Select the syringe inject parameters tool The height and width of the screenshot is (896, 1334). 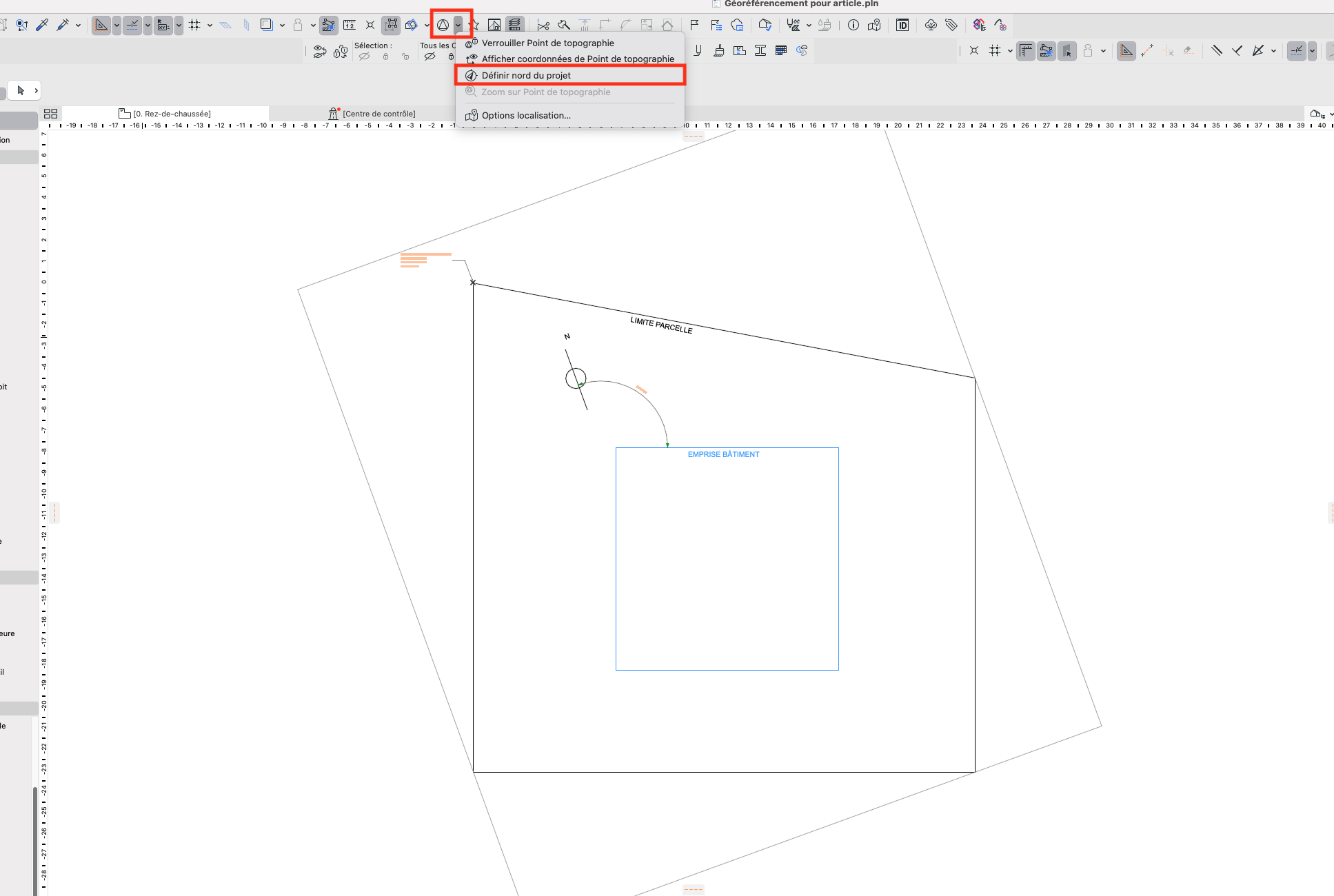pyautogui.click(x=63, y=25)
